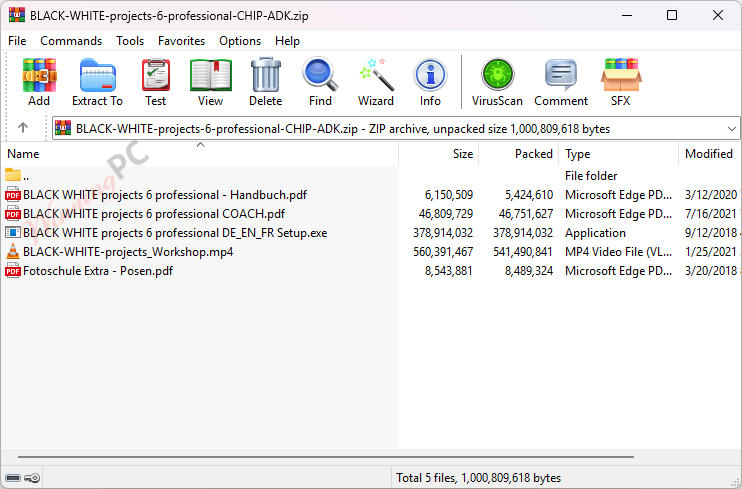Image resolution: width=742 pixels, height=489 pixels.
Task: Click packed value 8,489,324
Action: 529,271
